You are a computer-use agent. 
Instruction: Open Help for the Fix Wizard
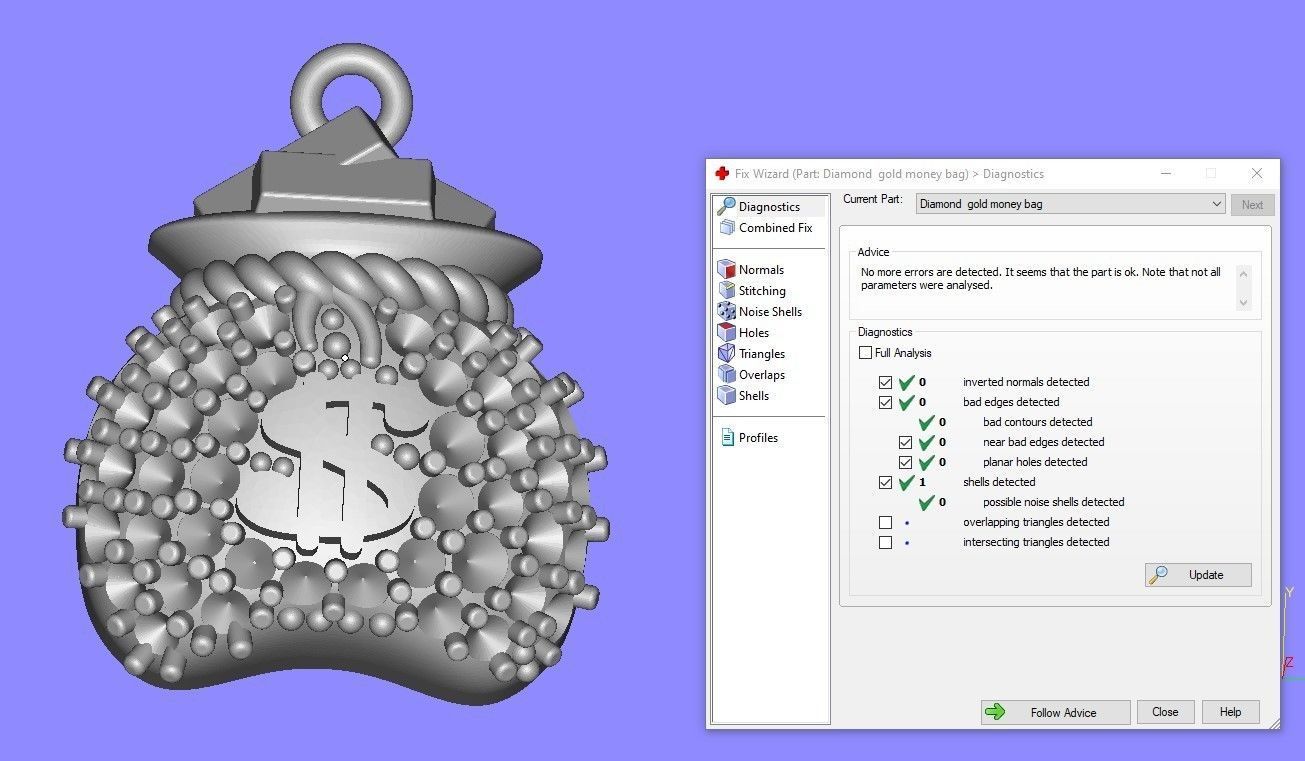(x=1230, y=711)
